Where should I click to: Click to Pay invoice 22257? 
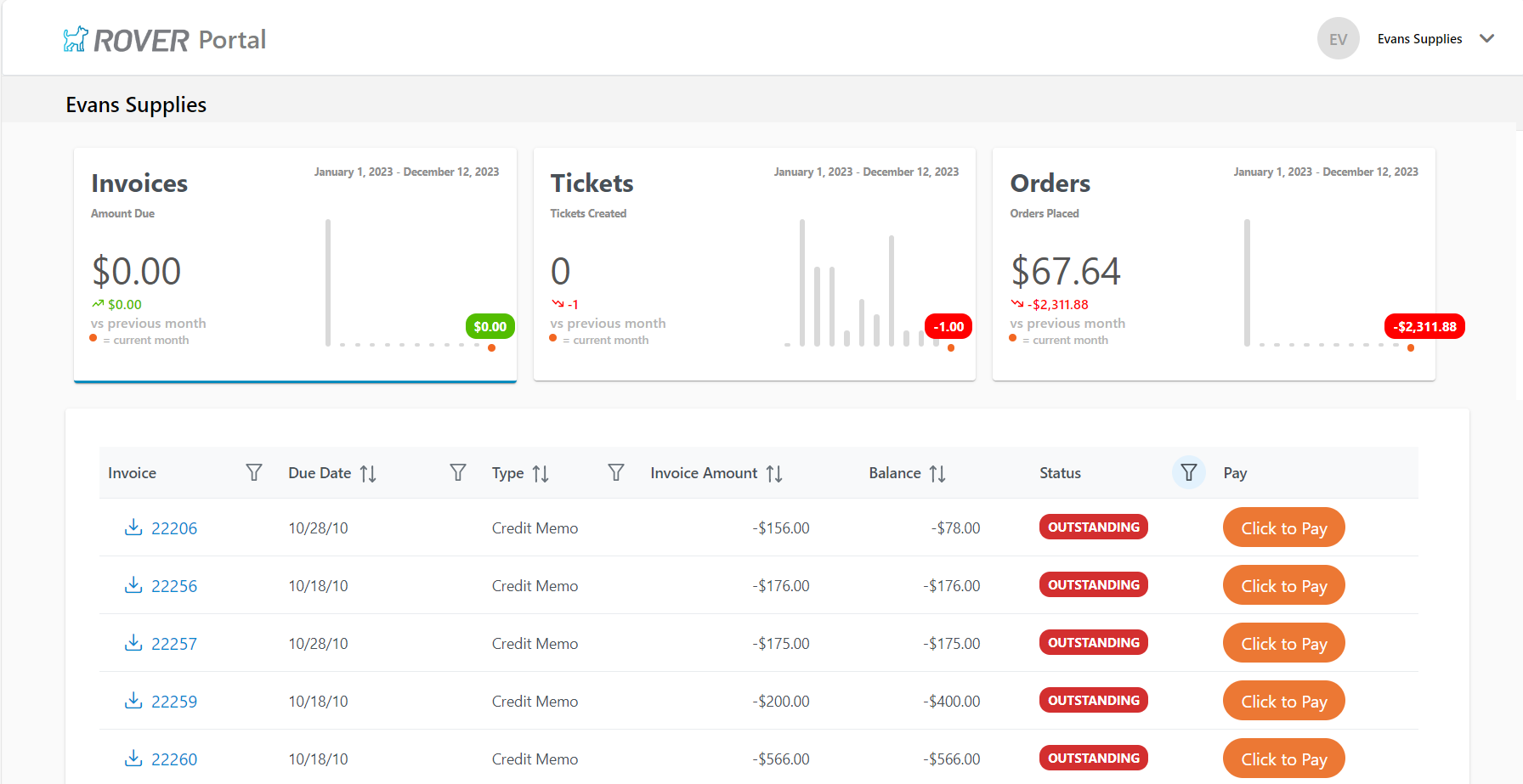[1283, 643]
